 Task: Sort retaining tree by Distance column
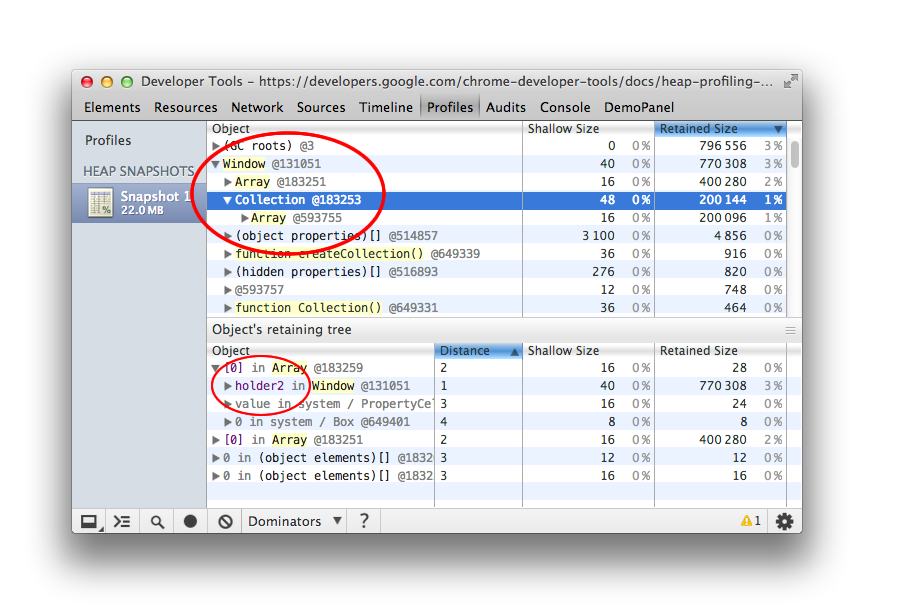coord(479,351)
